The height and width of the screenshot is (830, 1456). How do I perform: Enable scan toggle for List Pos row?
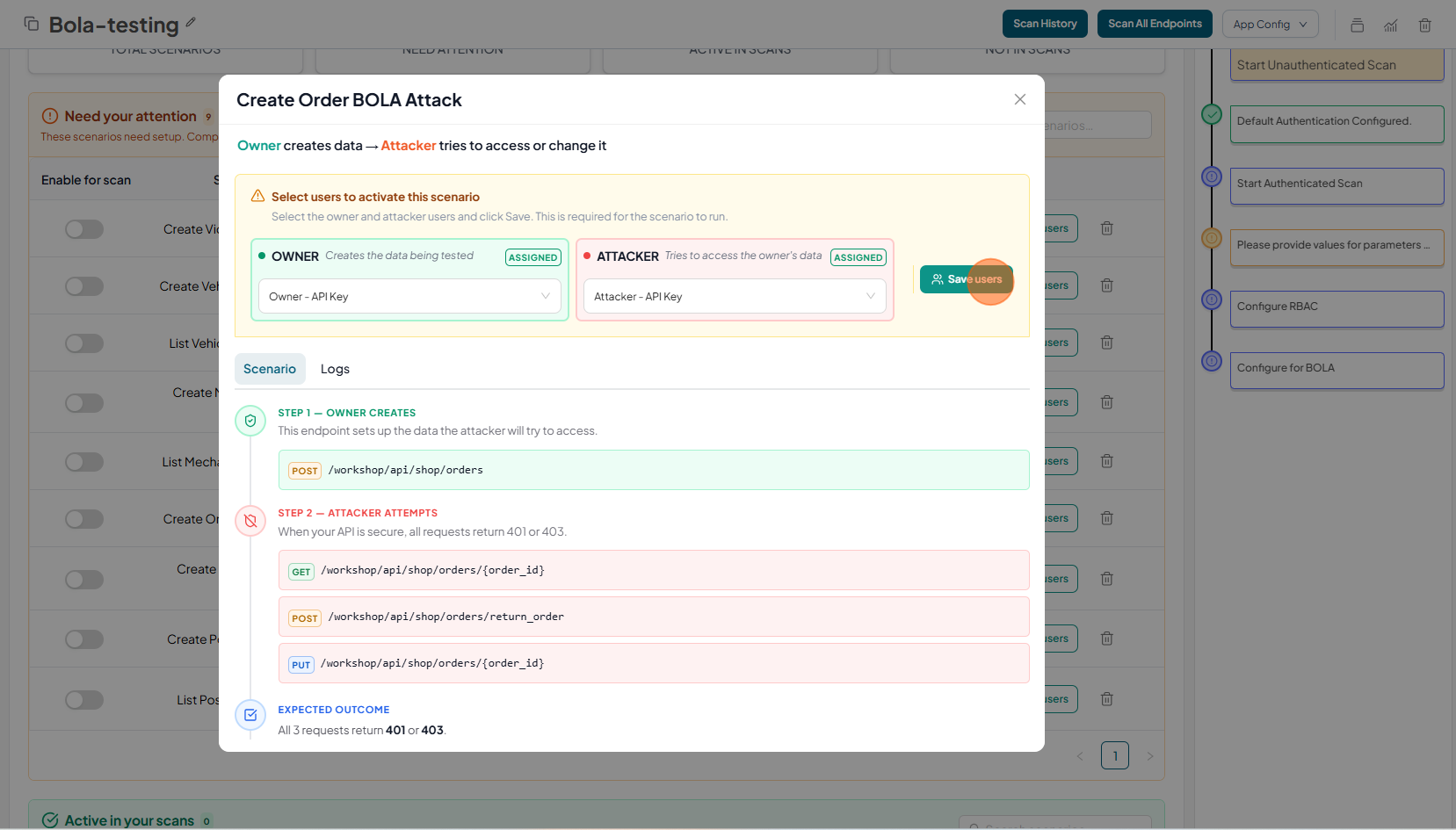pos(84,700)
